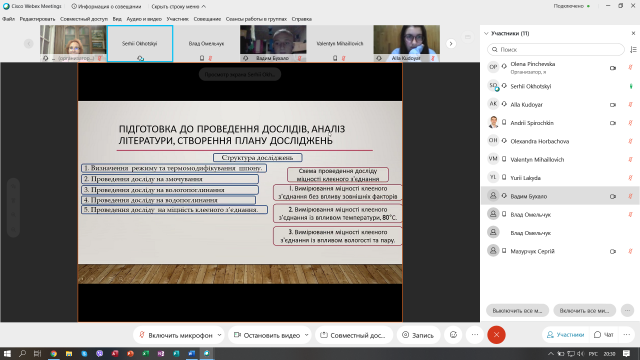Click Остановить видео
The image size is (640, 360).
click(267, 335)
